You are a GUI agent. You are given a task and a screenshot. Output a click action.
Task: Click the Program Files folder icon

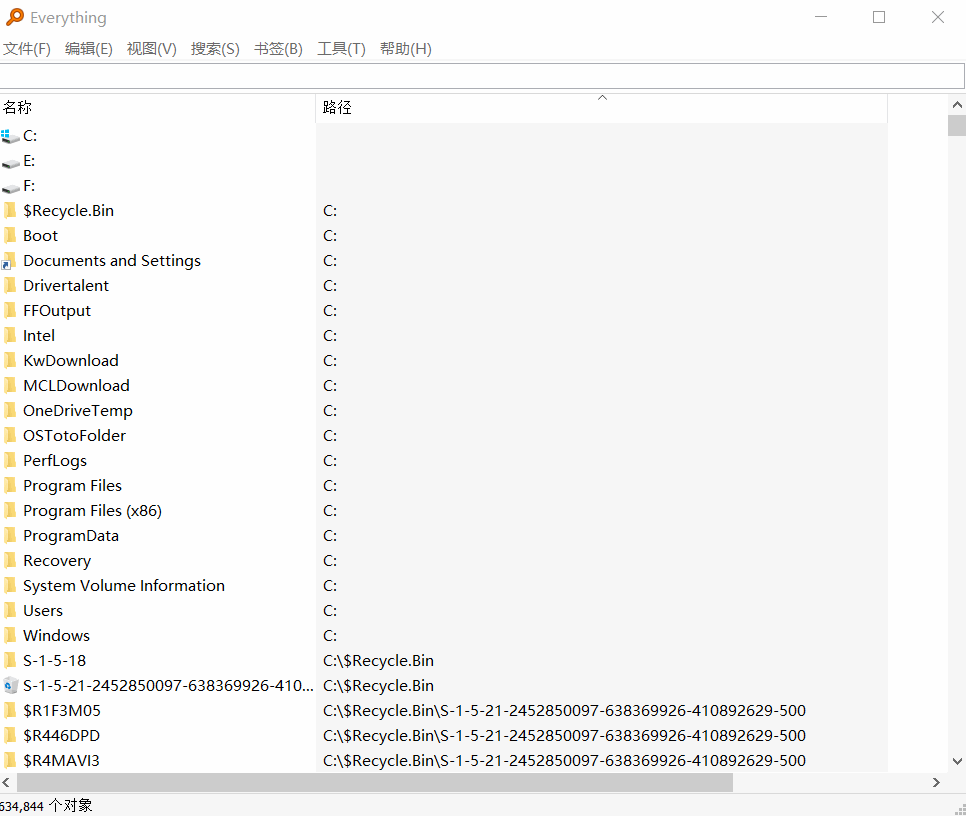click(10, 486)
